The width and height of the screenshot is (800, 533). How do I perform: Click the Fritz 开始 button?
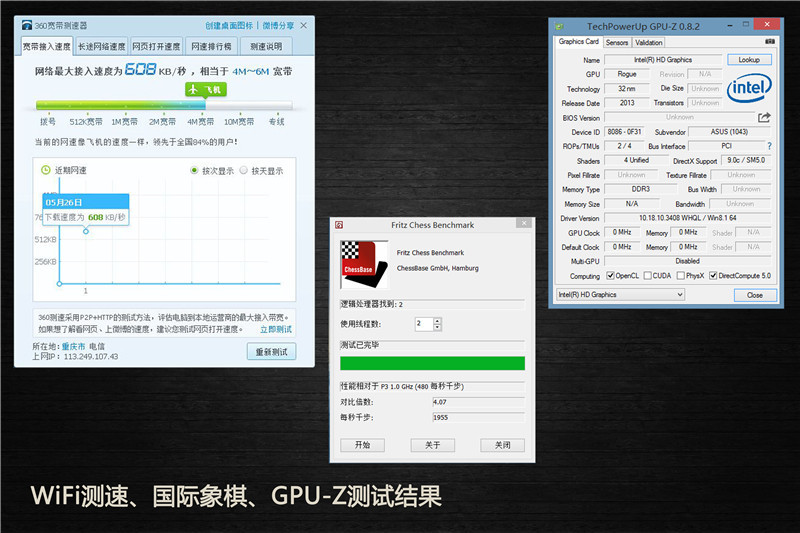tap(362, 445)
